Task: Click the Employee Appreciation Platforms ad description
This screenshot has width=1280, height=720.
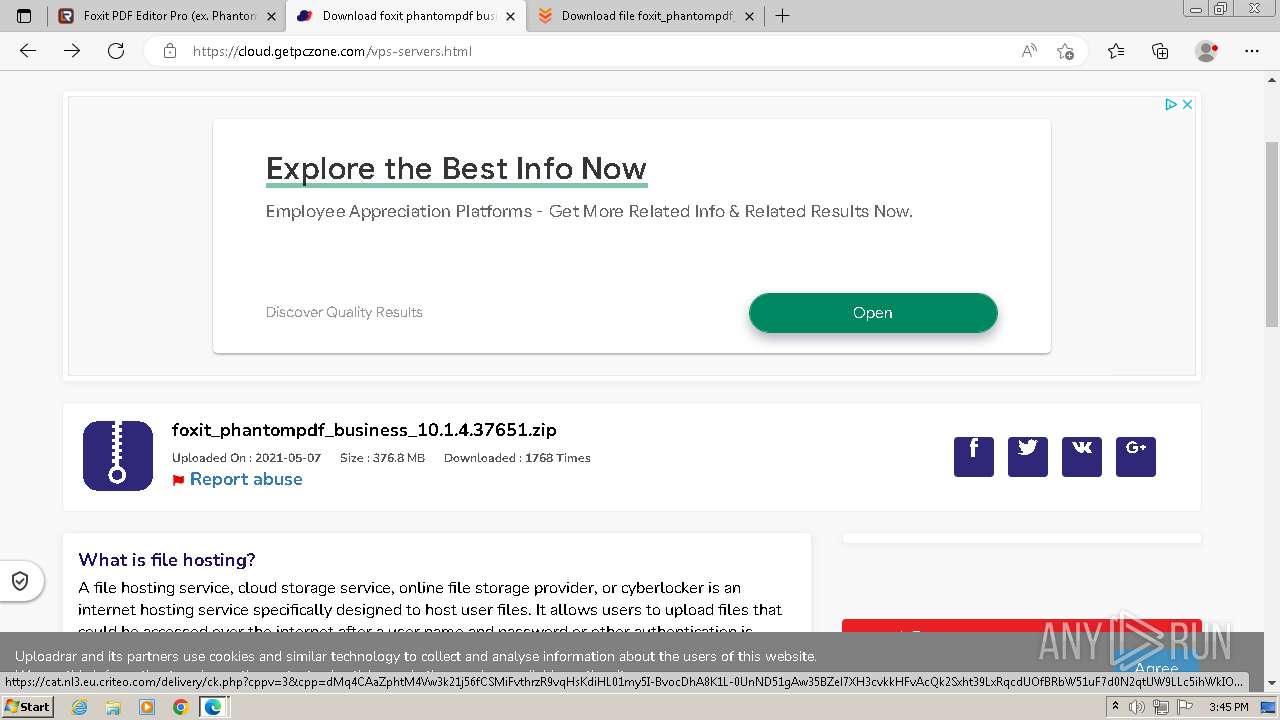Action: [589, 211]
